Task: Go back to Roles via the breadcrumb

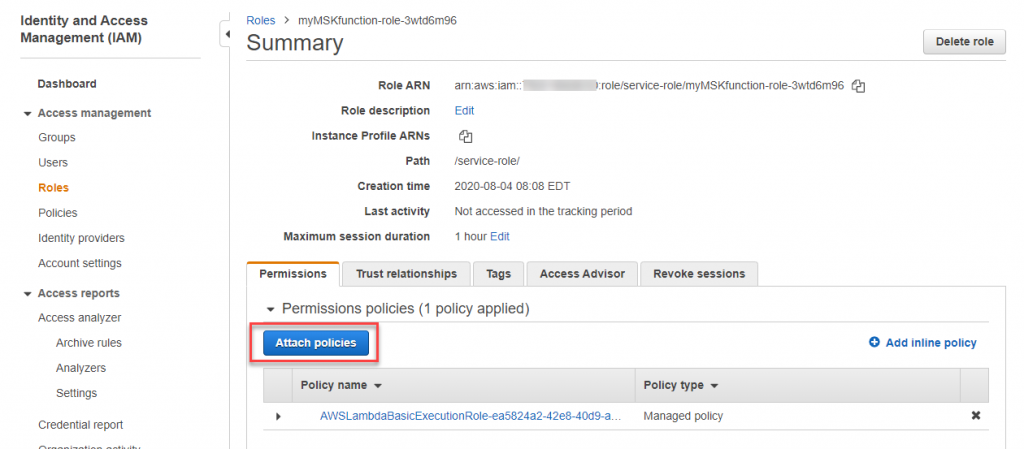Action: [x=261, y=20]
